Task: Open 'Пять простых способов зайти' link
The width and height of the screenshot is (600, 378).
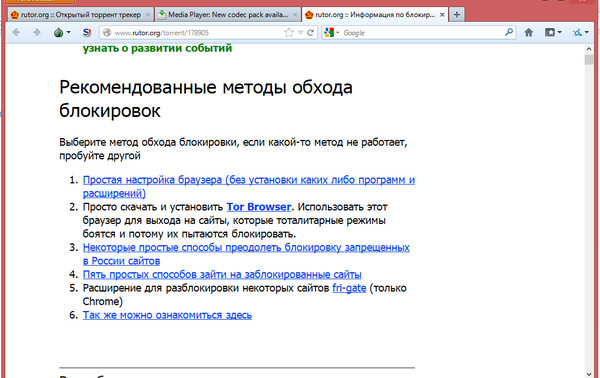Action: coord(222,274)
